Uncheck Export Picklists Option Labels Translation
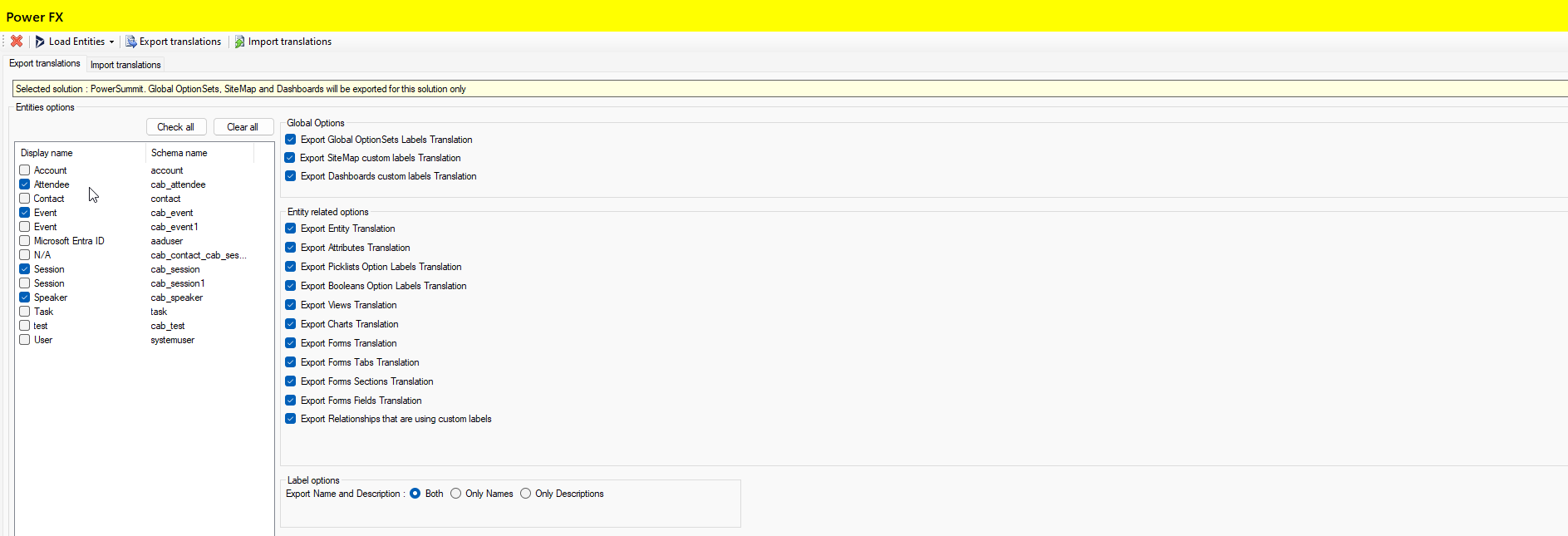The height and width of the screenshot is (536, 1568). pyautogui.click(x=291, y=267)
